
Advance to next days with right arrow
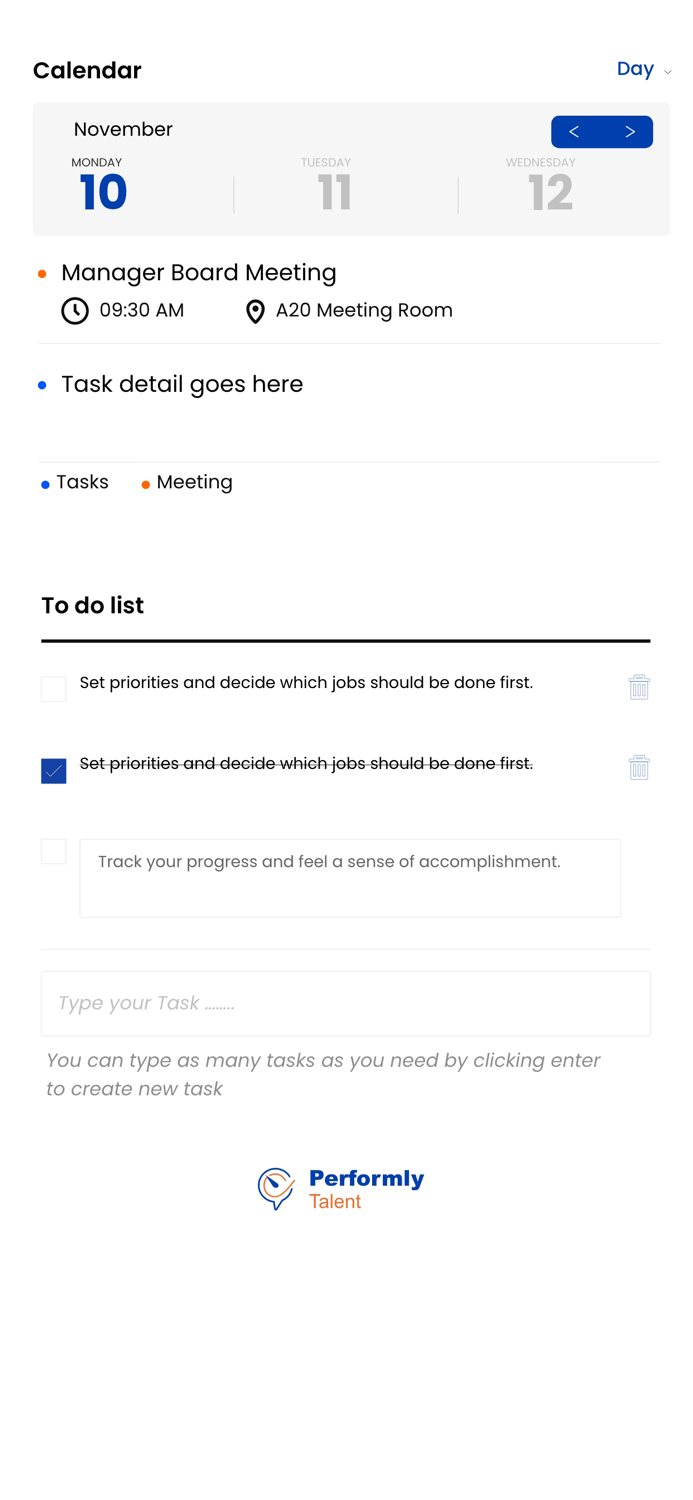coord(630,132)
